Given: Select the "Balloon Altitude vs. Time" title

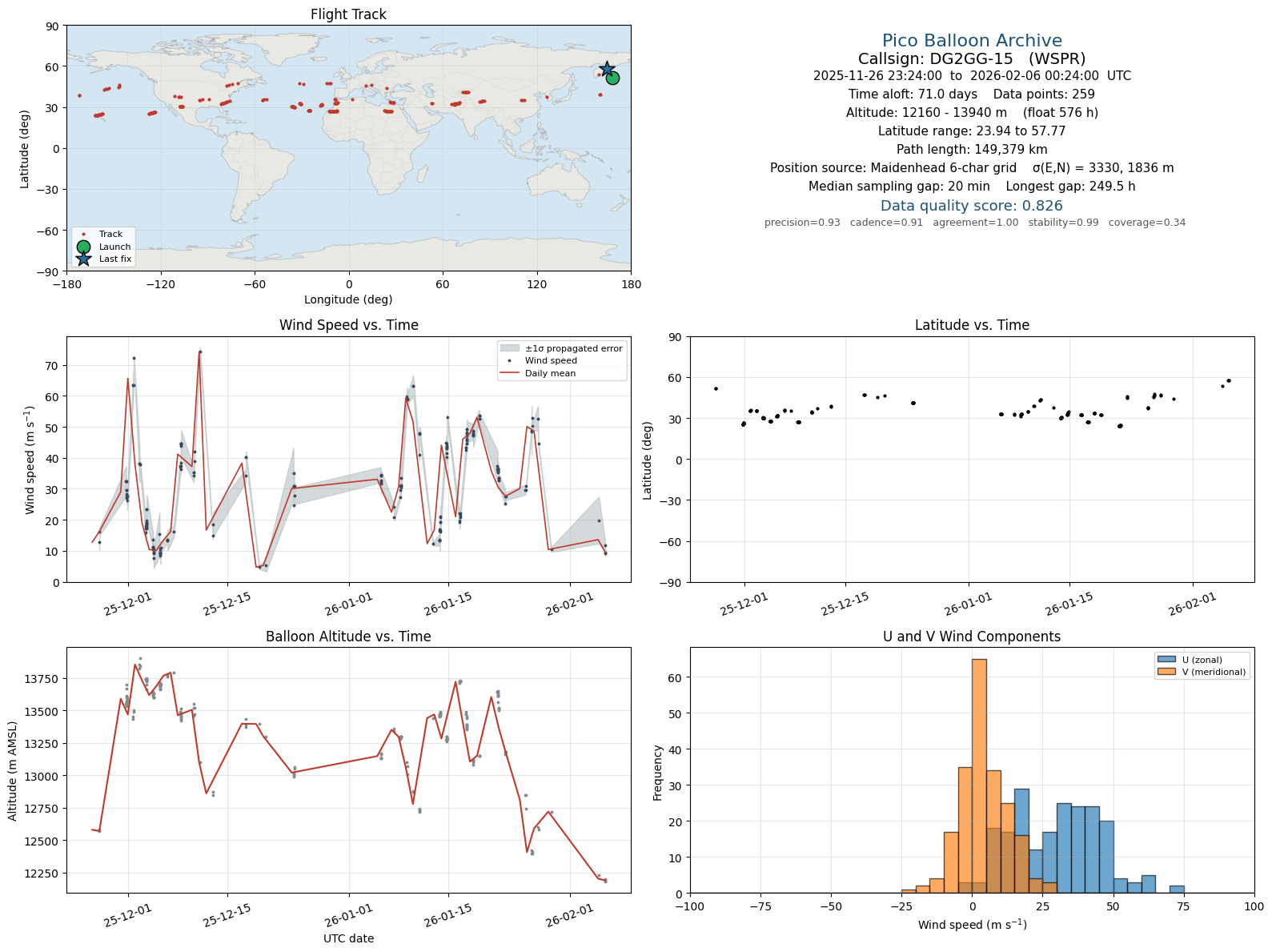Looking at the screenshot, I should pyautogui.click(x=348, y=637).
